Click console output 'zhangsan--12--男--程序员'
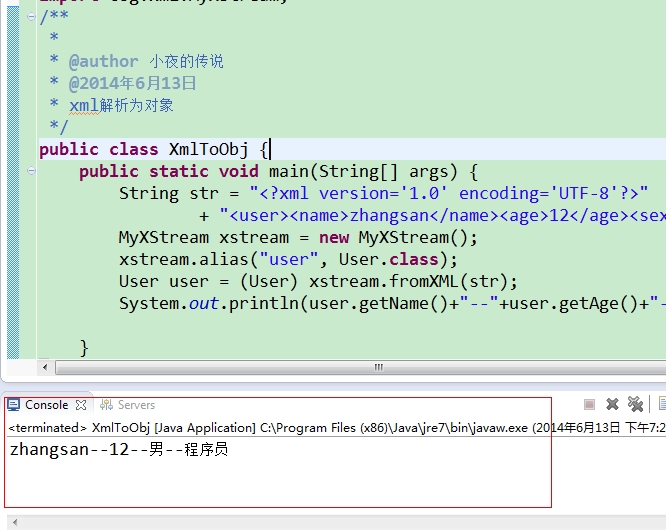Screen dimensions: 666x530 pyautogui.click(x=119, y=449)
